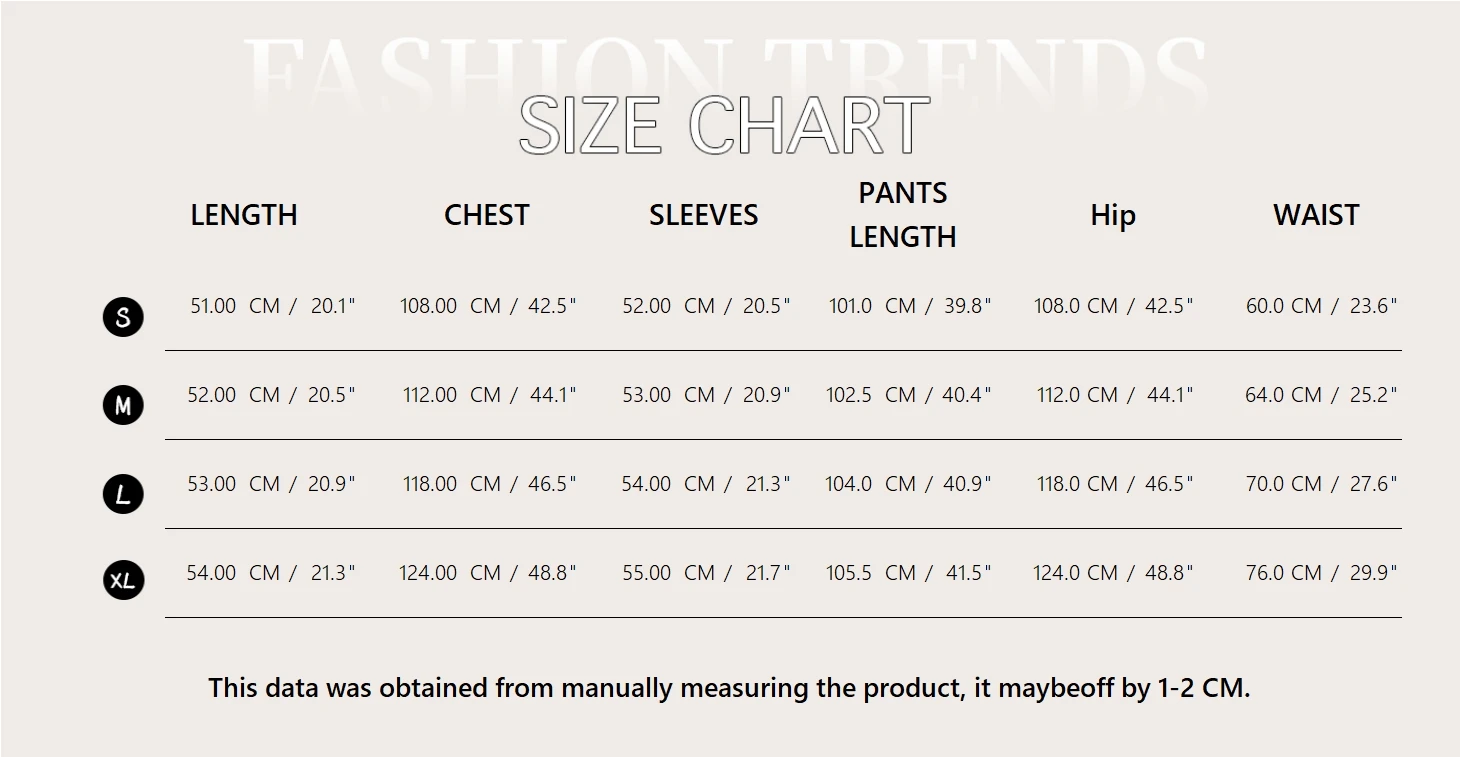Click the Hip column header

click(1112, 215)
